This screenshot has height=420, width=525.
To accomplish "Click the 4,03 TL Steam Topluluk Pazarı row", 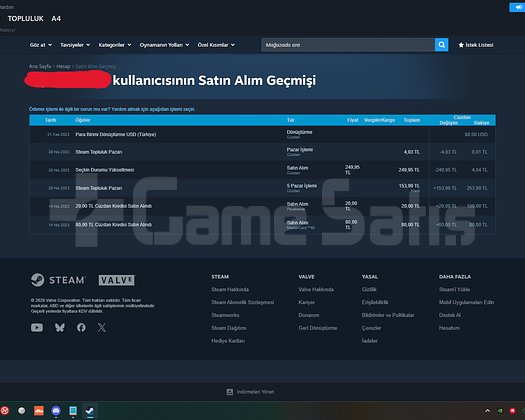I will (262, 152).
